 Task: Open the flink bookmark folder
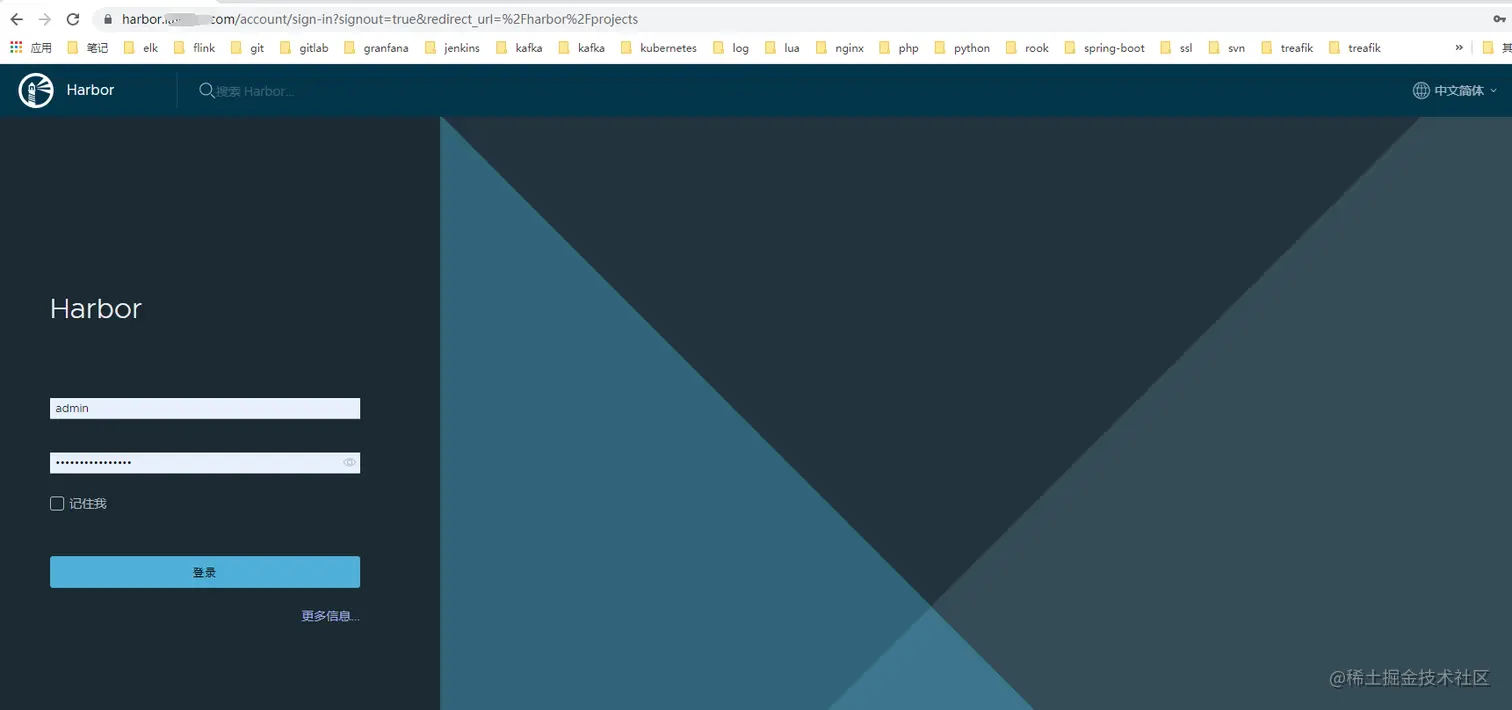pyautogui.click(x=194, y=48)
